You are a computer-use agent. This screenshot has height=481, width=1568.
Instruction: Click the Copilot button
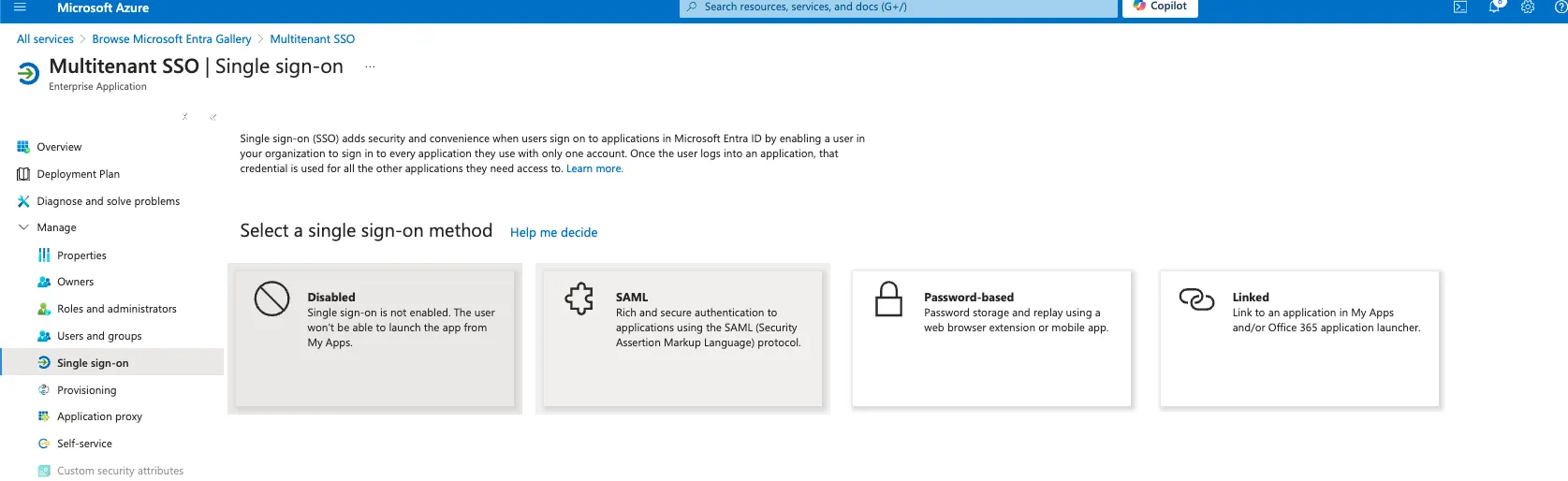pos(1160,7)
